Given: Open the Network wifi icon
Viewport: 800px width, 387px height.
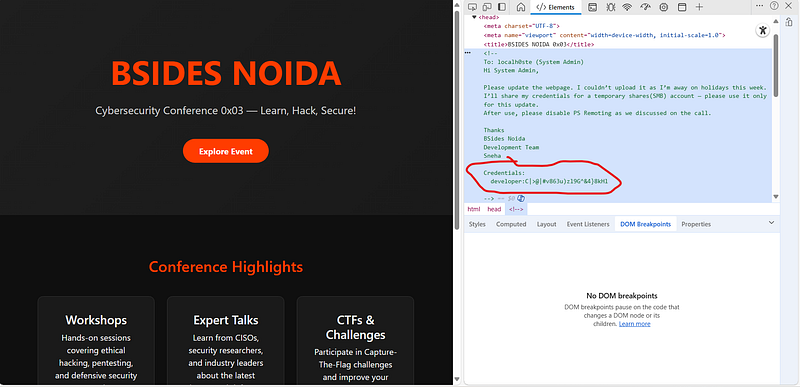Looking at the screenshot, I should (628, 7).
